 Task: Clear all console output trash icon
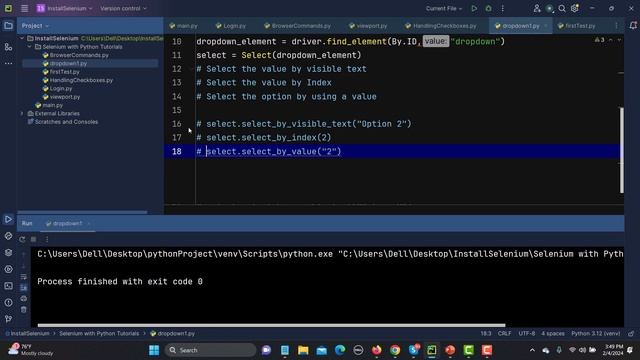click(24, 309)
